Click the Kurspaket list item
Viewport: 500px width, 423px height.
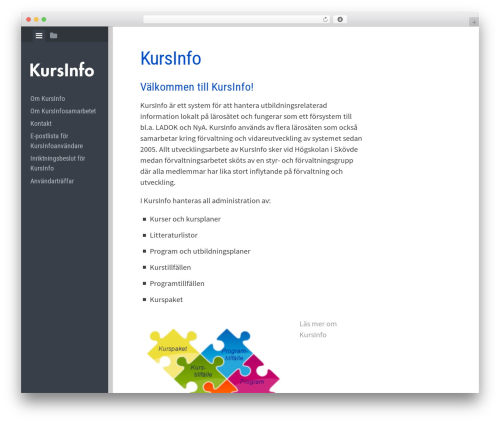166,299
